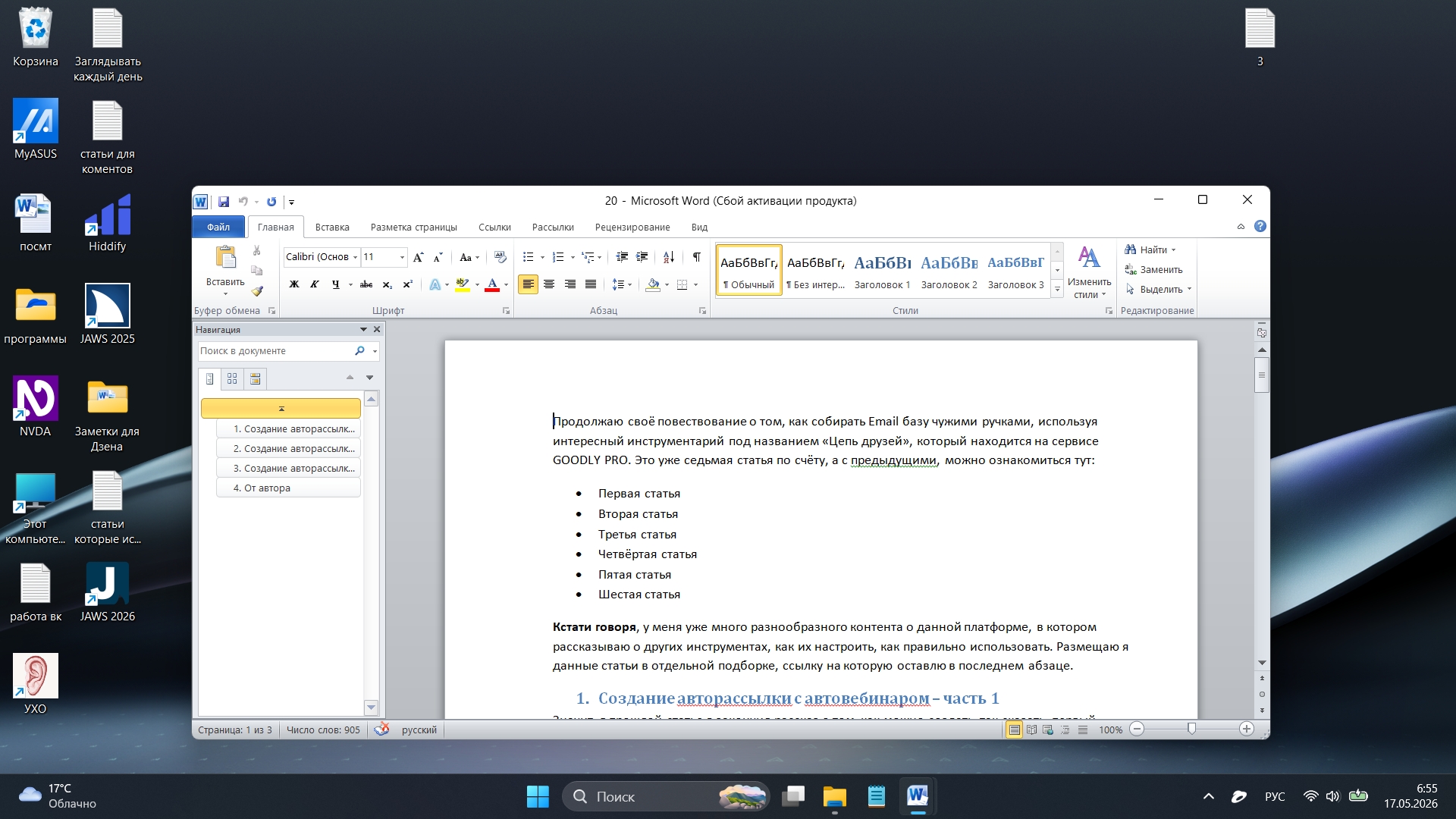Click the Paste clipboard icon
1456x819 pixels.
pos(225,258)
